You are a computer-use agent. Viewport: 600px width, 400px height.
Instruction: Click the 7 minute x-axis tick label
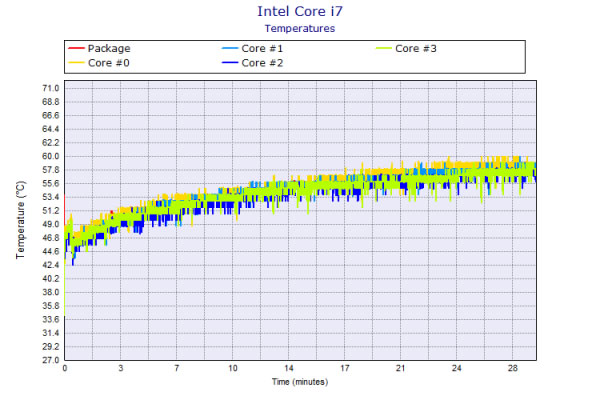pos(176,368)
